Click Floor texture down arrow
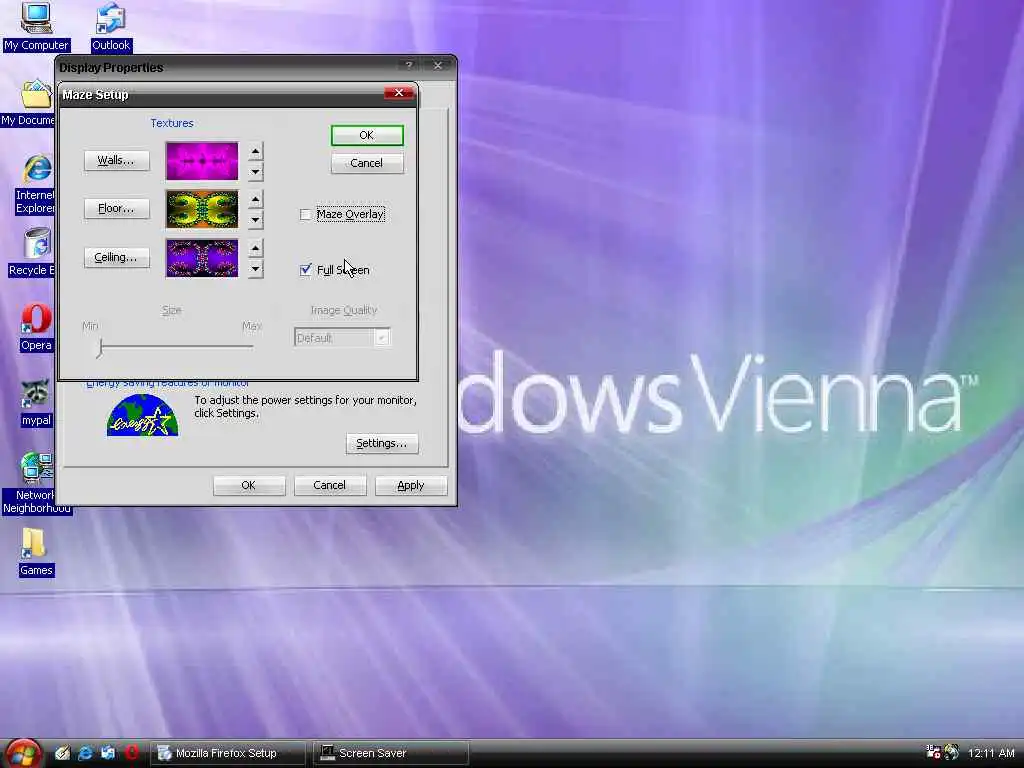The height and width of the screenshot is (768, 1024). tap(255, 219)
